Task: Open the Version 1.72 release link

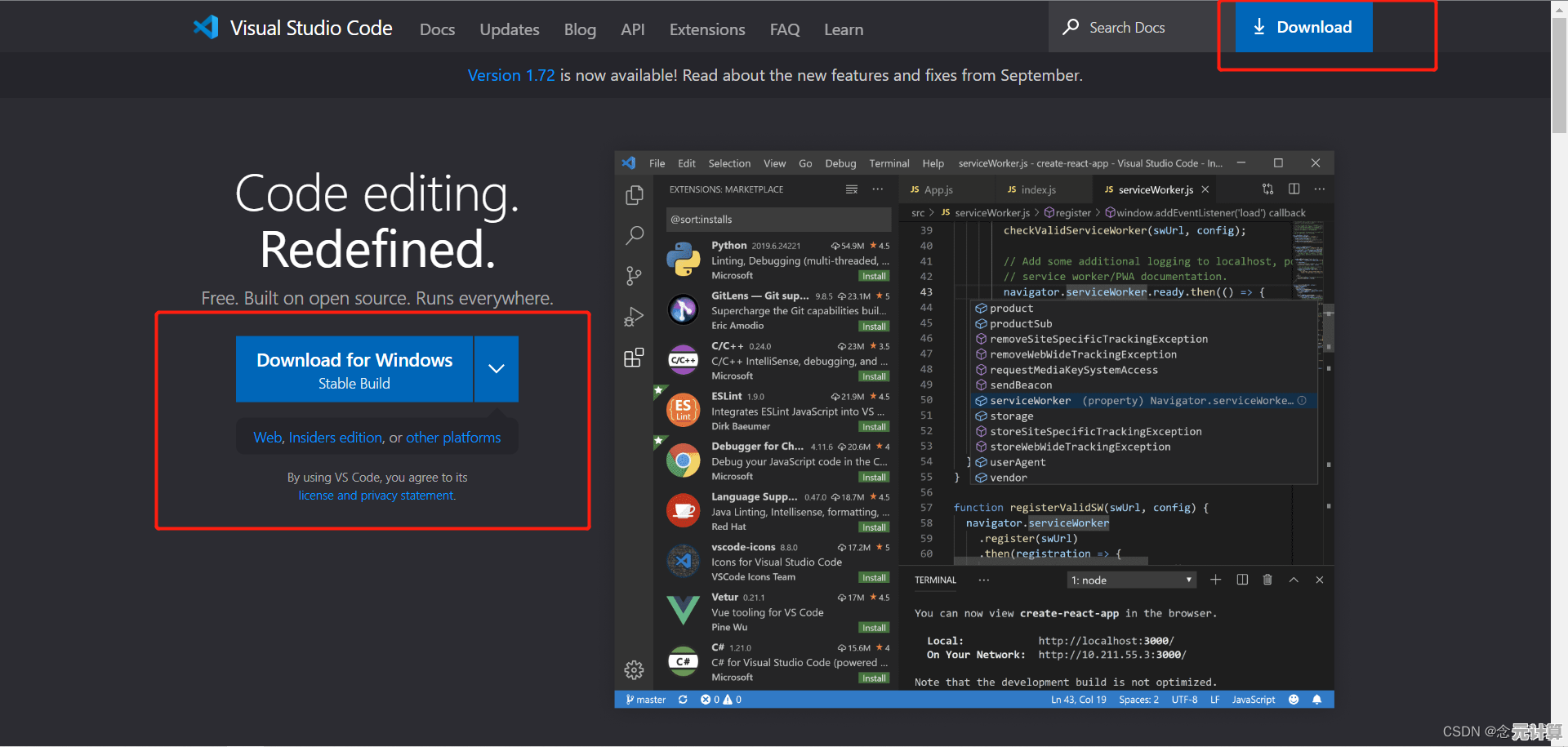Action: (511, 75)
